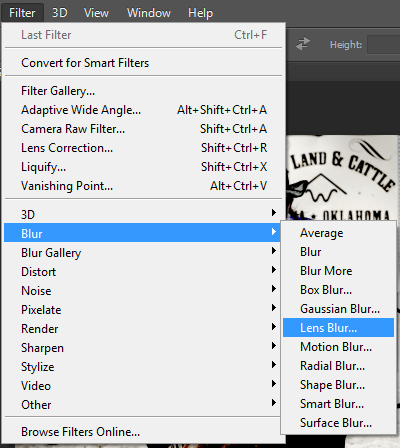Viewport: 400px width, 448px height.
Task: Expand the Video submenu
Action: [143, 386]
